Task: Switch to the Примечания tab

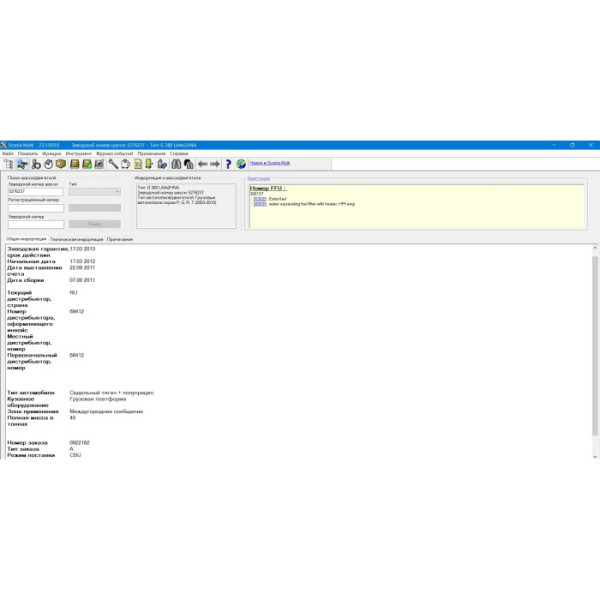Action: coord(121,239)
